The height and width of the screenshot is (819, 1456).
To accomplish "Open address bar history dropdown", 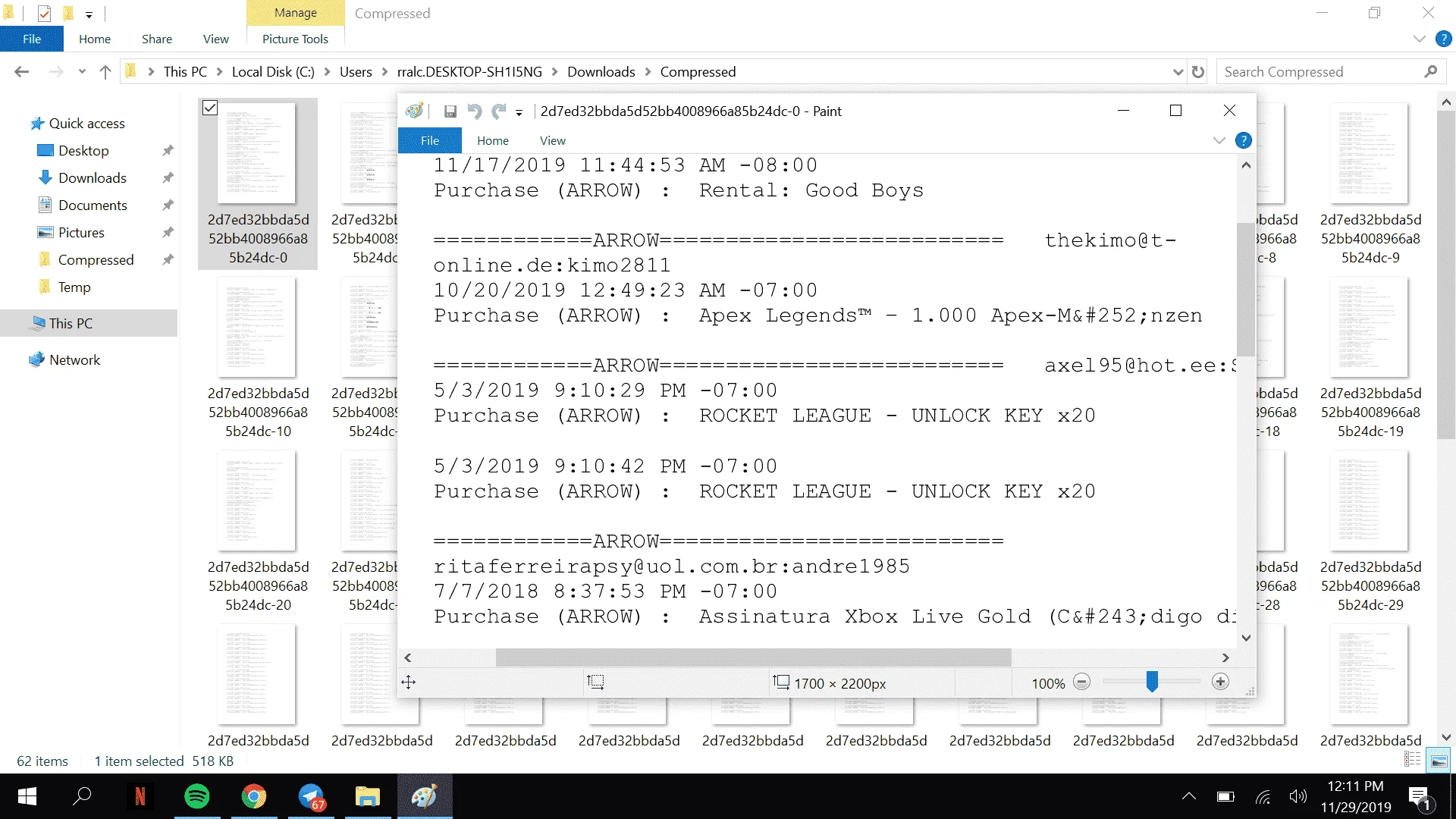I will click(x=1178, y=72).
